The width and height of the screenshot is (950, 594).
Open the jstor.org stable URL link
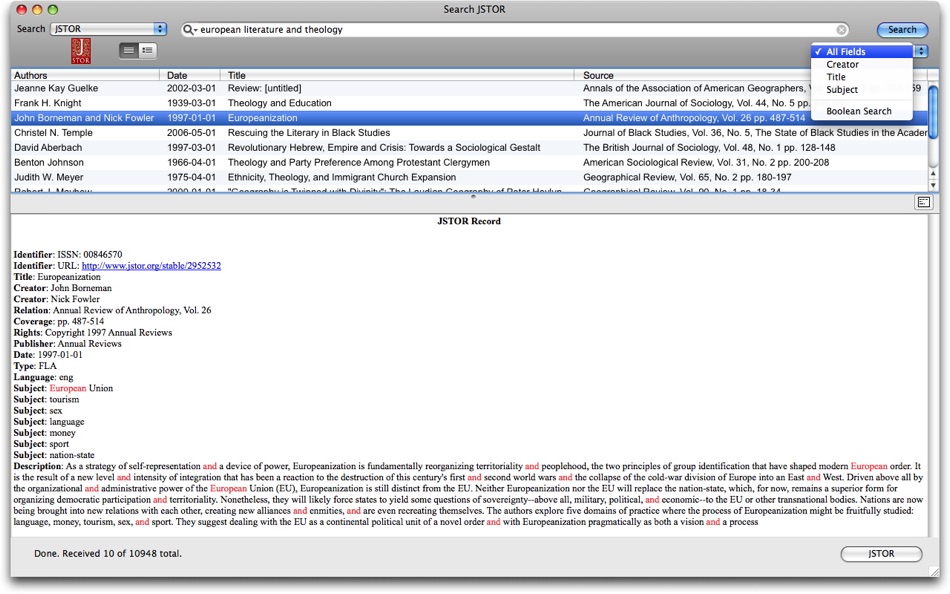point(151,265)
